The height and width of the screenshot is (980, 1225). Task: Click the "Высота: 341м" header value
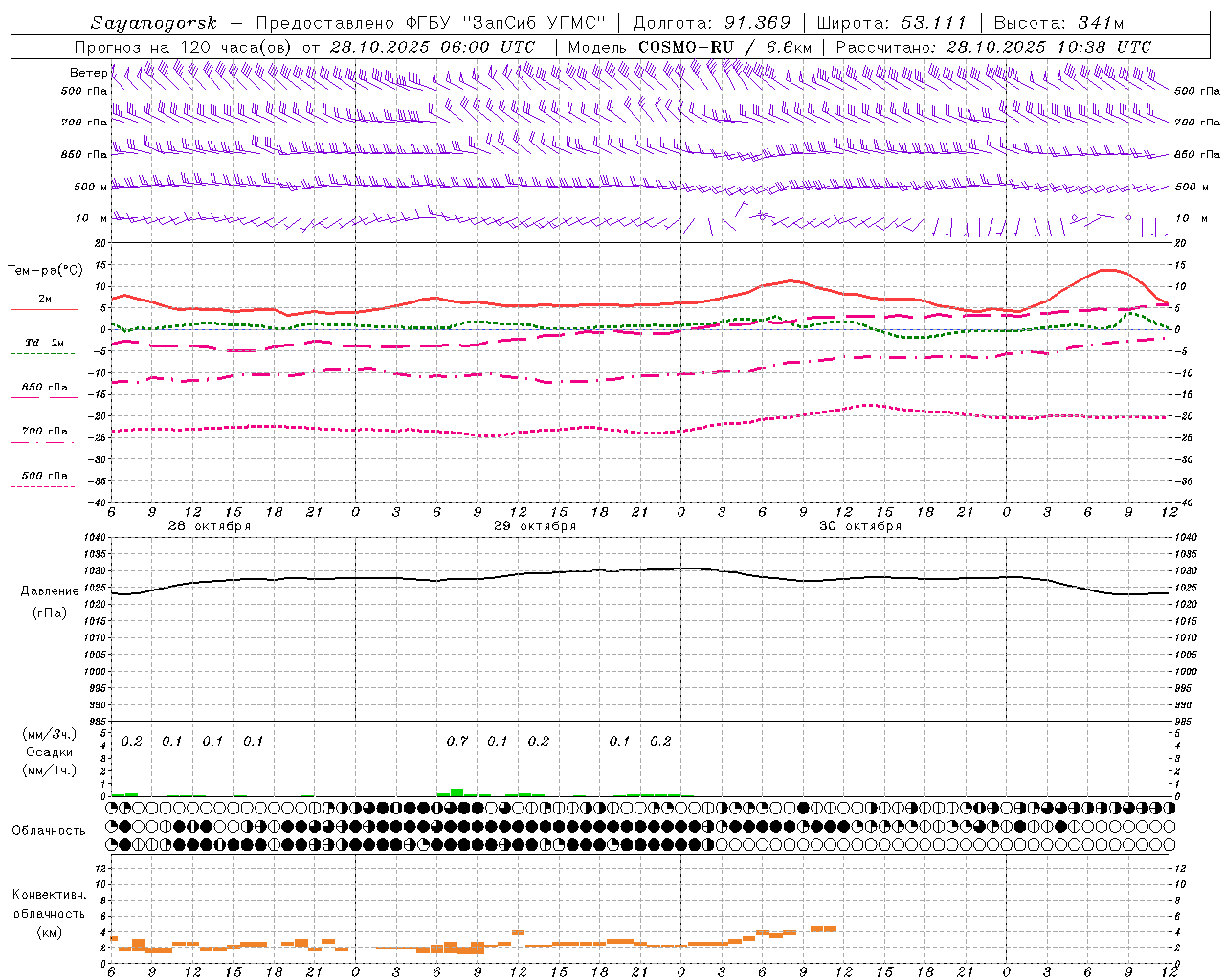coord(1058,23)
